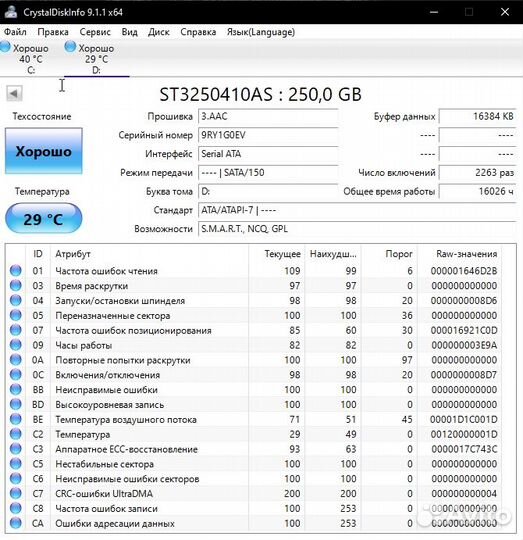Viewport: 523px width, 540px height.
Task: Click status orb for Высокоуровневая запись row
Action: pos(15,404)
